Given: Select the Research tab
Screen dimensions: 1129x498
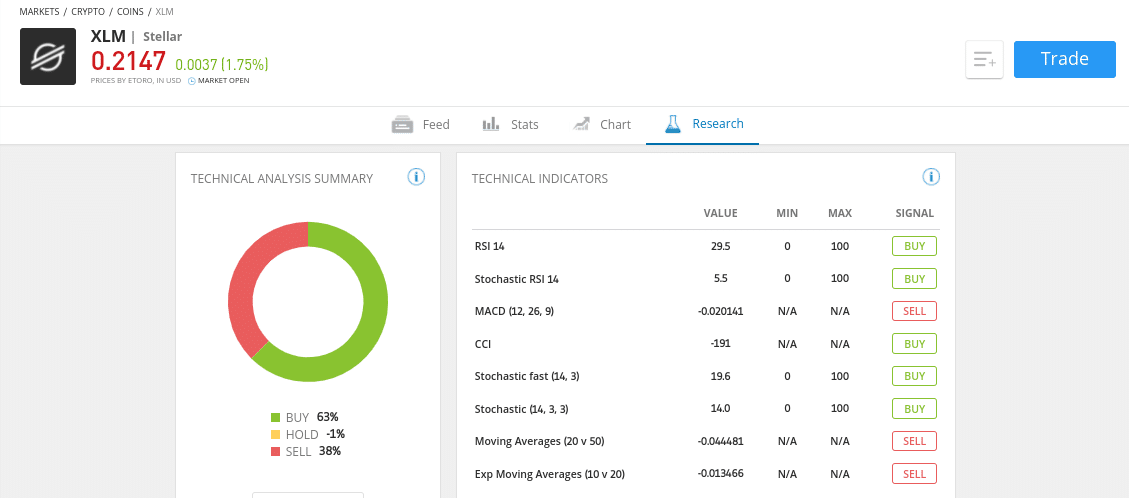Looking at the screenshot, I should [703, 124].
